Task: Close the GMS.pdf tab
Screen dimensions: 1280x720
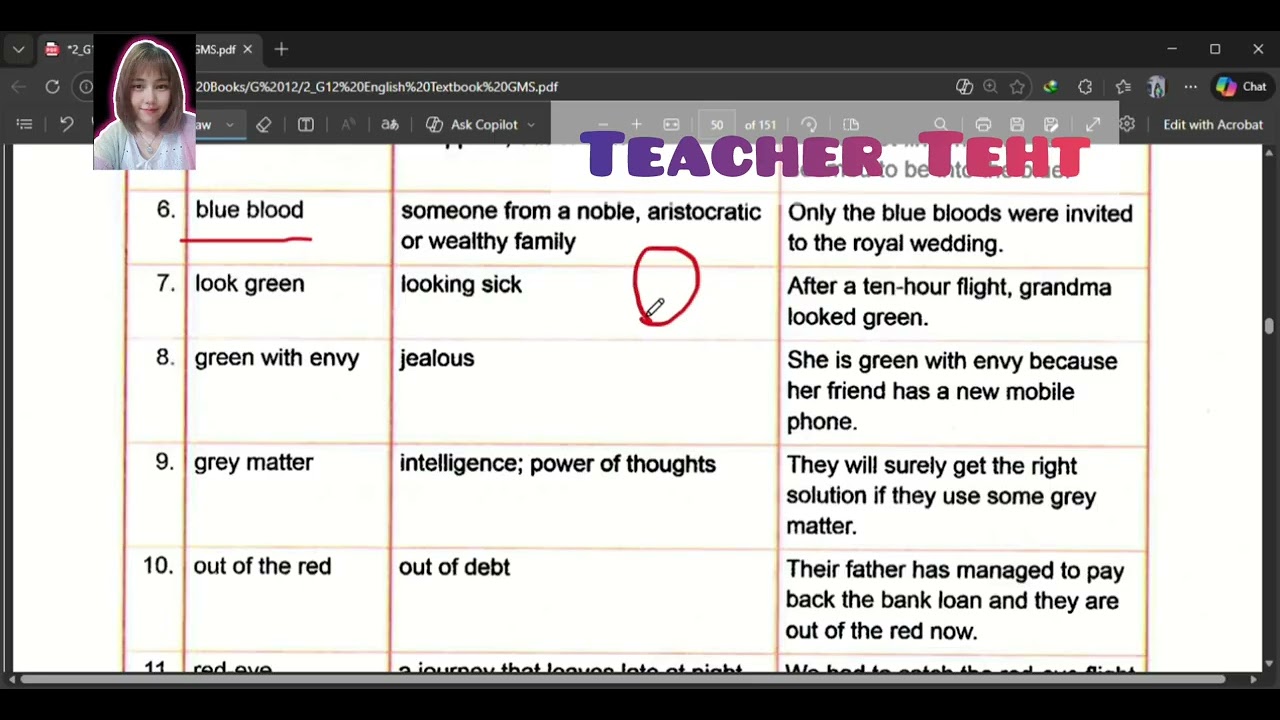Action: (248, 49)
